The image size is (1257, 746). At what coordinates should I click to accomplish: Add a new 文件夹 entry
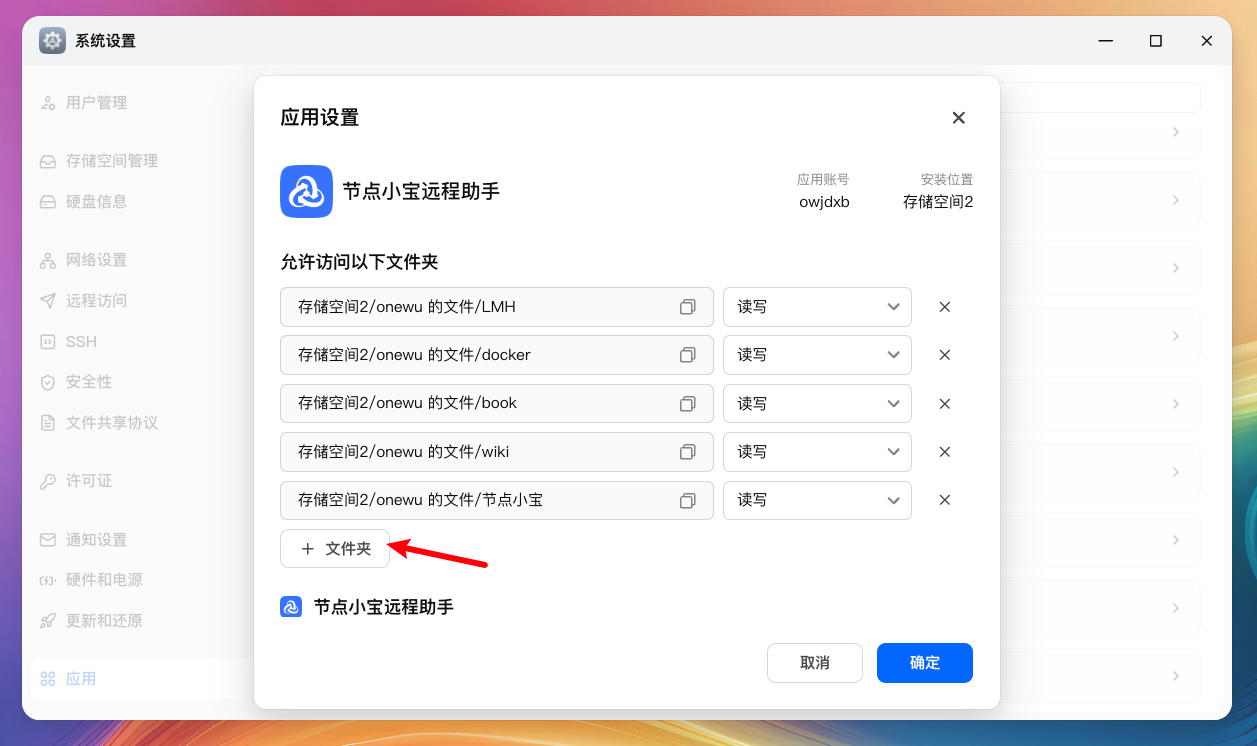click(335, 549)
